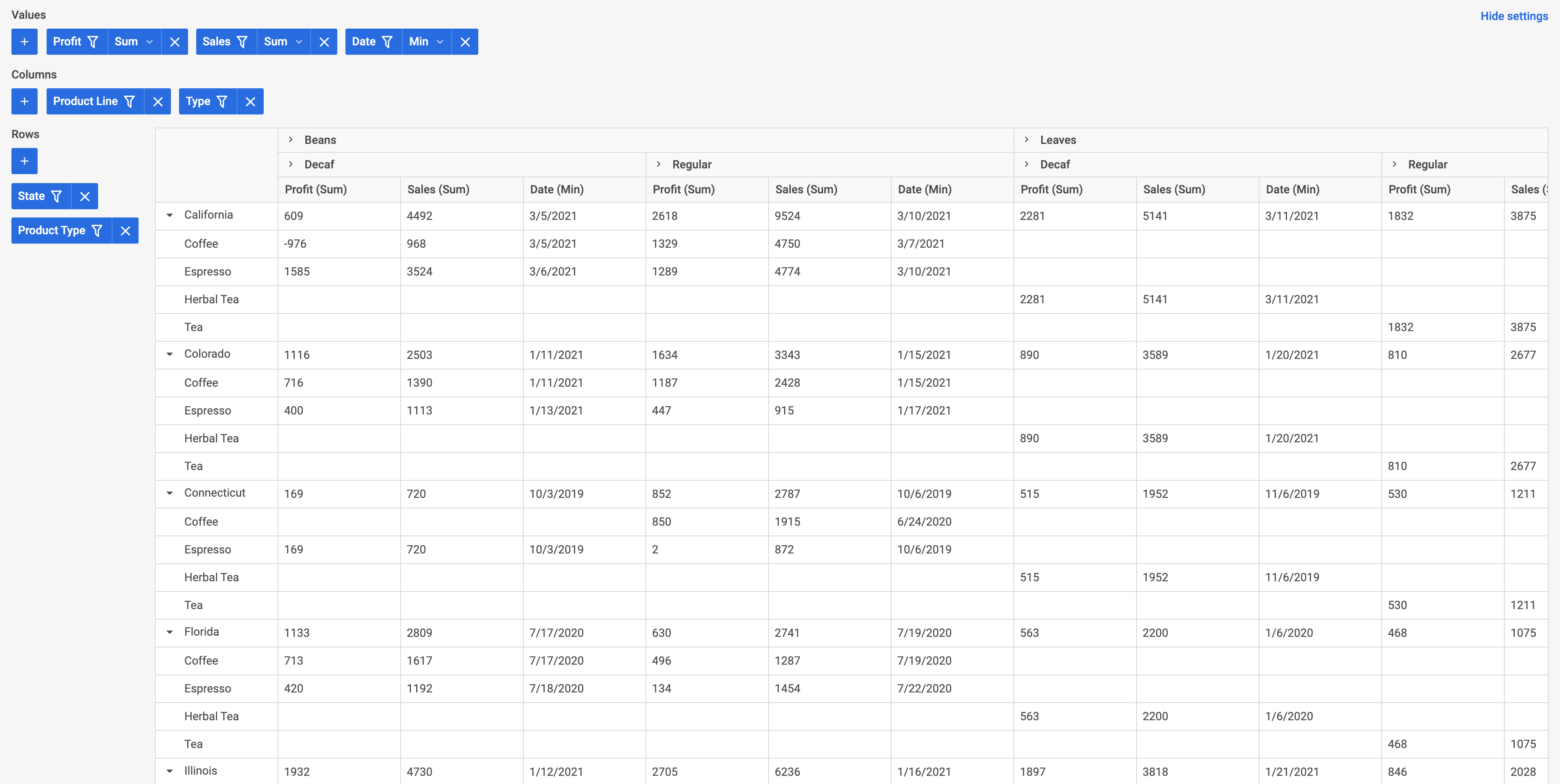
Task: Toggle the Beans column group chevron
Action: [291, 140]
